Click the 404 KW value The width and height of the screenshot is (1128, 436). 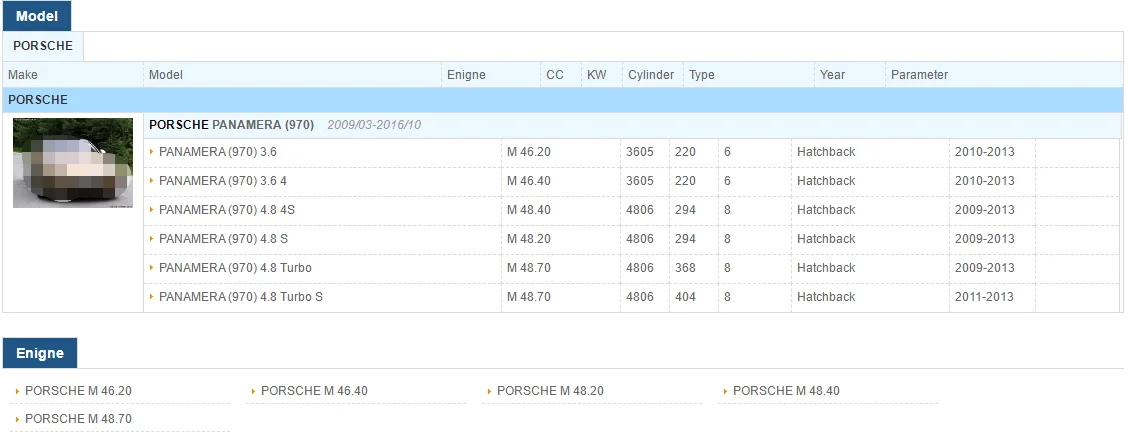pos(686,296)
